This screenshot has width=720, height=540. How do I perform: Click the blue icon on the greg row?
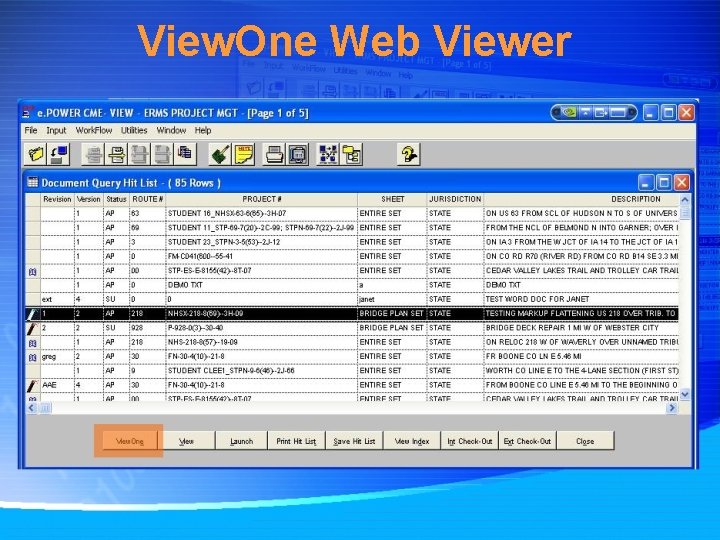pos(33,357)
